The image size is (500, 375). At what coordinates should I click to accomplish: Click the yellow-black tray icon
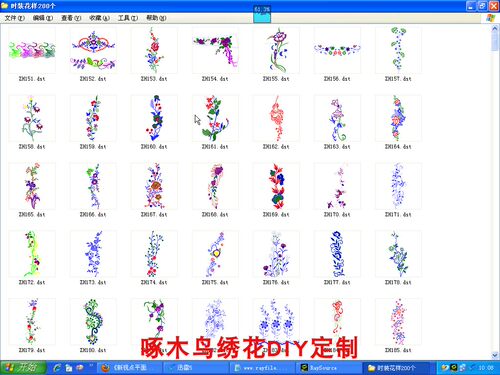[x=453, y=368]
